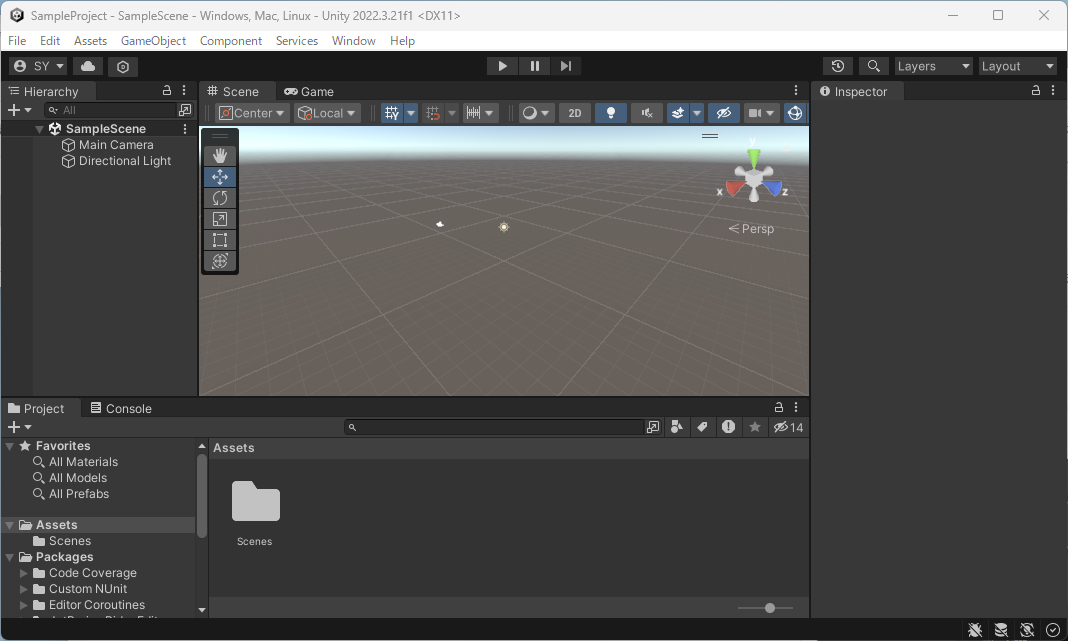Click search by log type icon

click(x=728, y=427)
